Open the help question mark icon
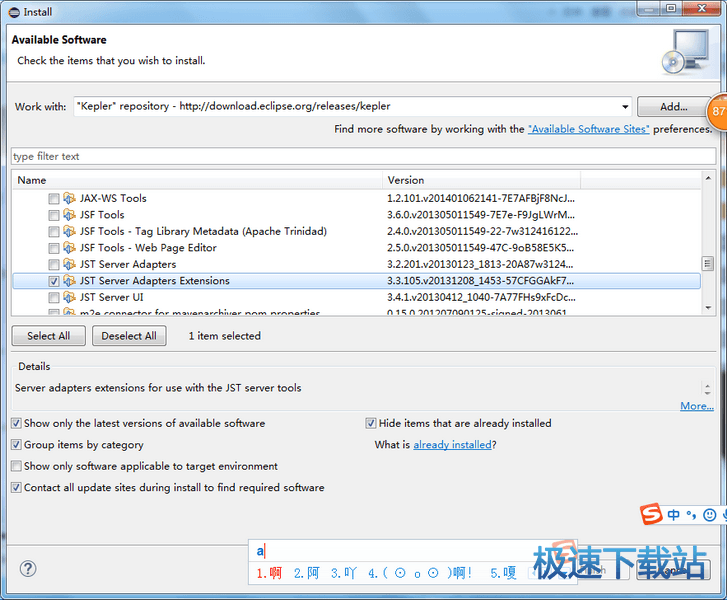This screenshot has width=727, height=600. tap(28, 568)
